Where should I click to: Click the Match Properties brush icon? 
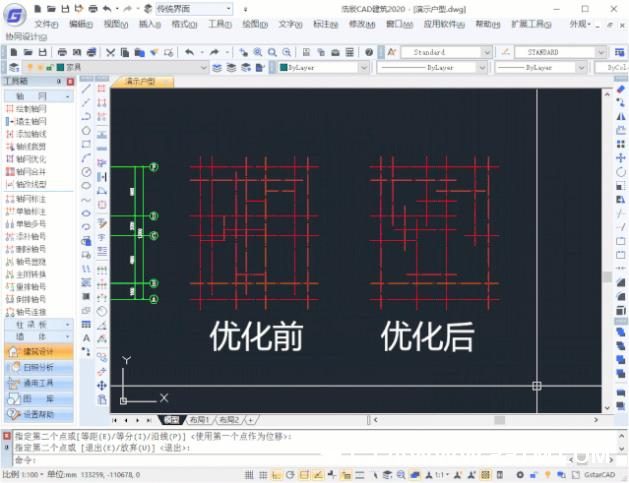154,52
